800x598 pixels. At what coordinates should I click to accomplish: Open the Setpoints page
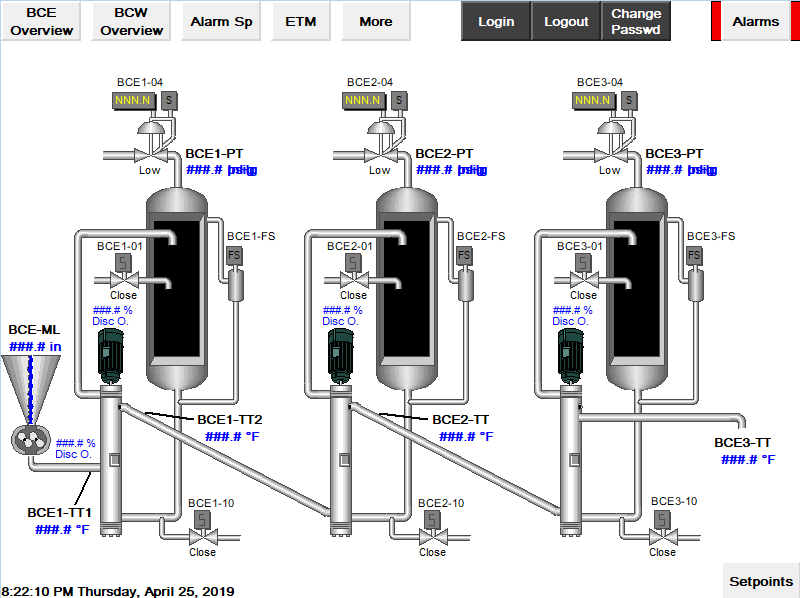[761, 581]
